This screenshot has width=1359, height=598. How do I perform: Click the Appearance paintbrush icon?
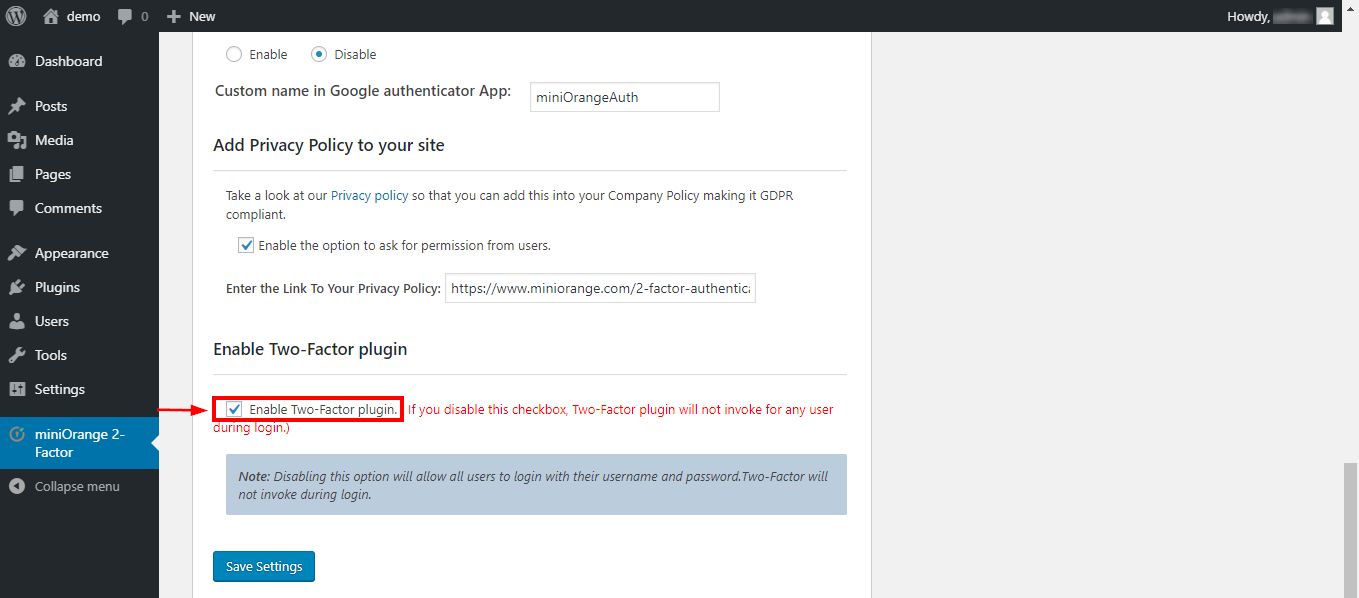point(17,253)
